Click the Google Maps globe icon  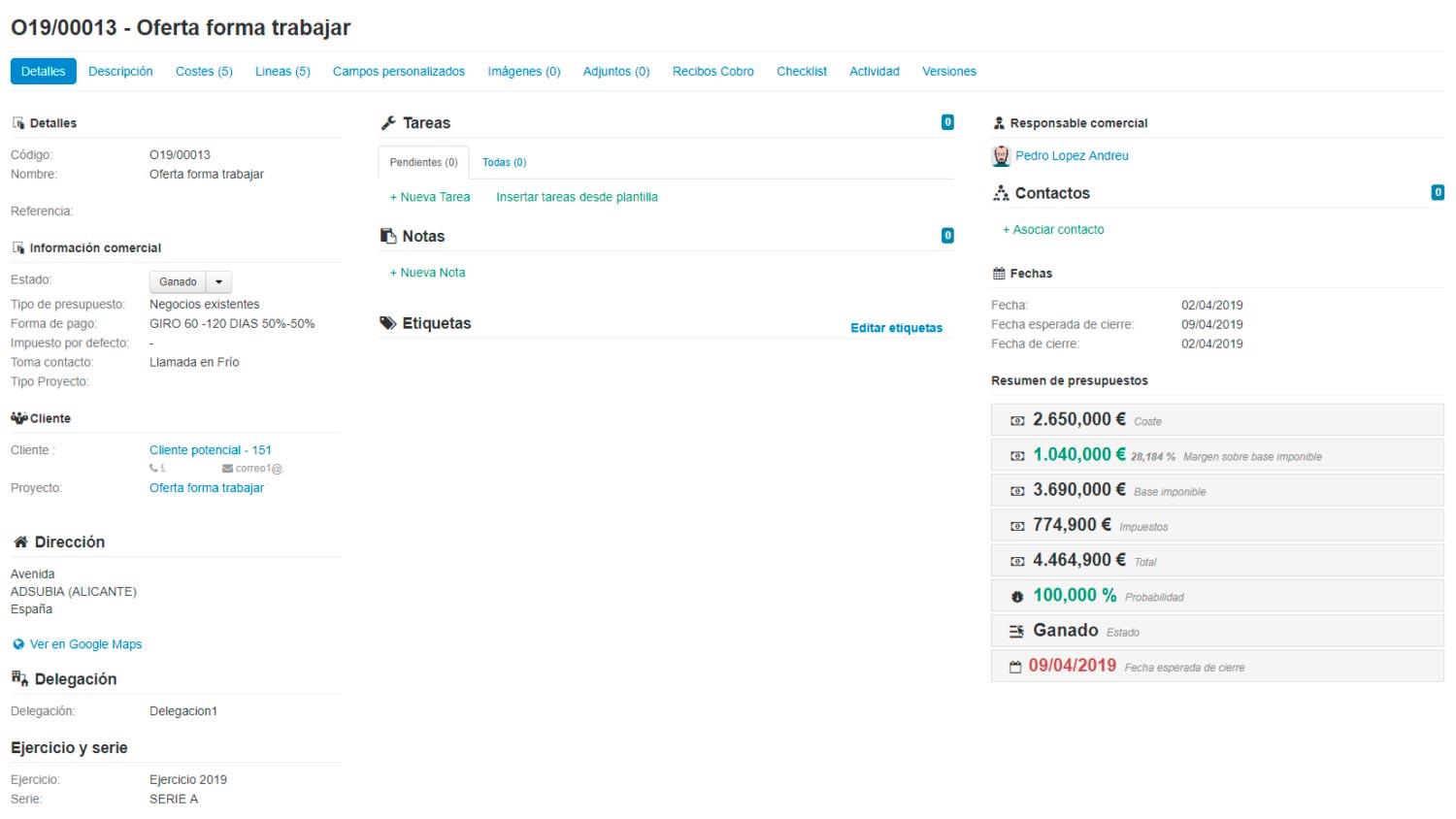tap(18, 644)
